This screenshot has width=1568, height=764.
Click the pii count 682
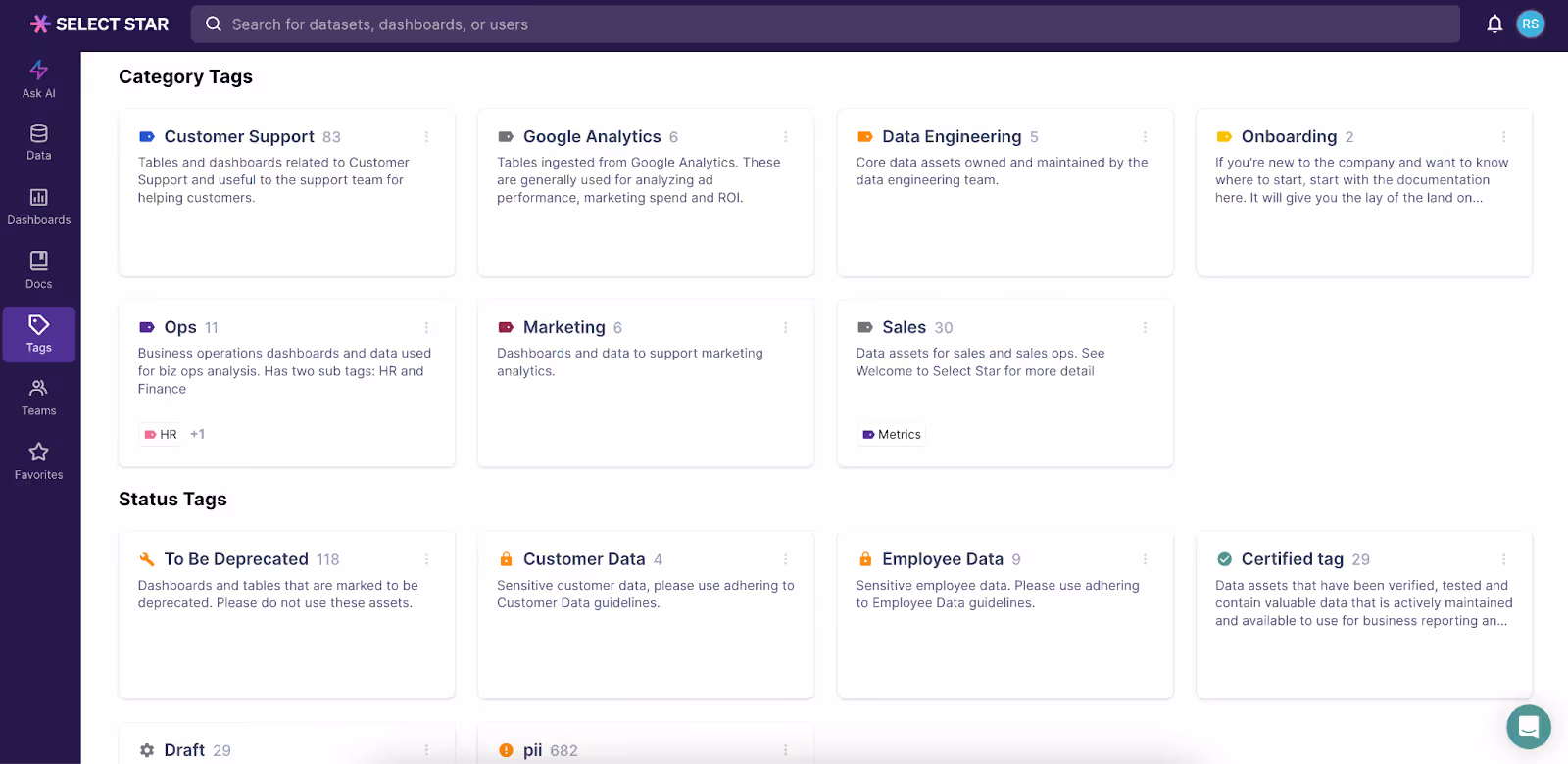pos(564,750)
